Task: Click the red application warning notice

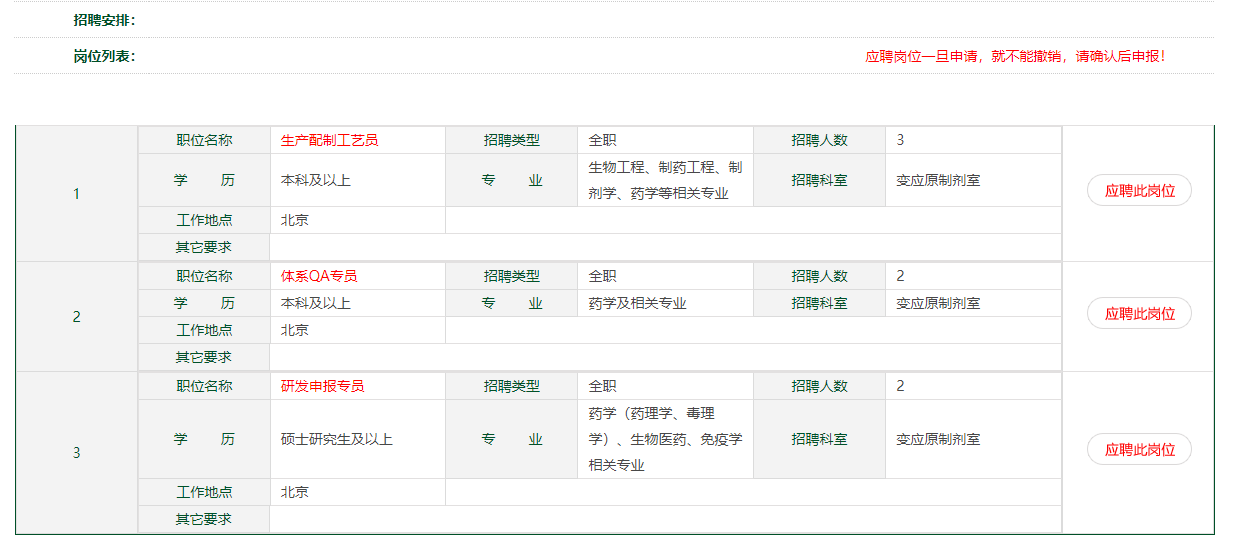Action: pyautogui.click(x=1014, y=56)
